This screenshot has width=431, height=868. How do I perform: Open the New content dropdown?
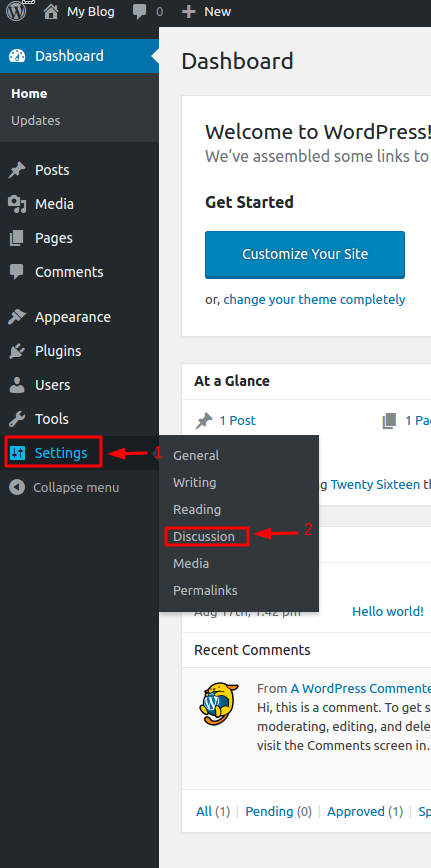pyautogui.click(x=206, y=12)
